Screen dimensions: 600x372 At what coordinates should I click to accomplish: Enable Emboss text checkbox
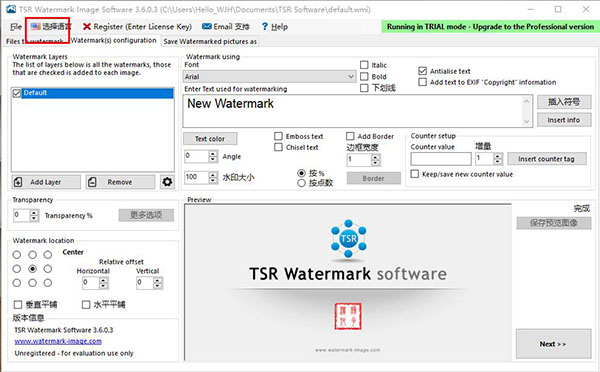[279, 136]
